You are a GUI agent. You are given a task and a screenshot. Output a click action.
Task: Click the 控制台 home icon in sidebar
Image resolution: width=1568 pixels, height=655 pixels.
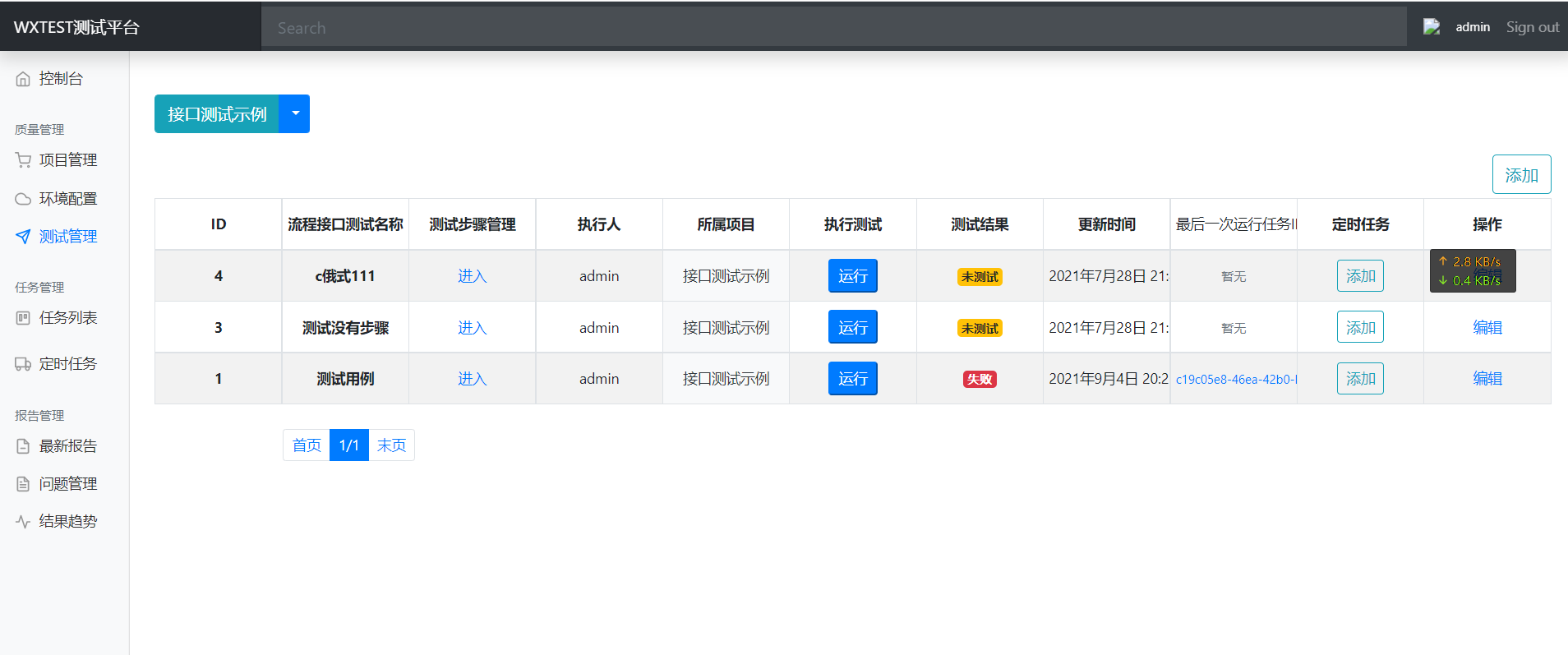23,79
